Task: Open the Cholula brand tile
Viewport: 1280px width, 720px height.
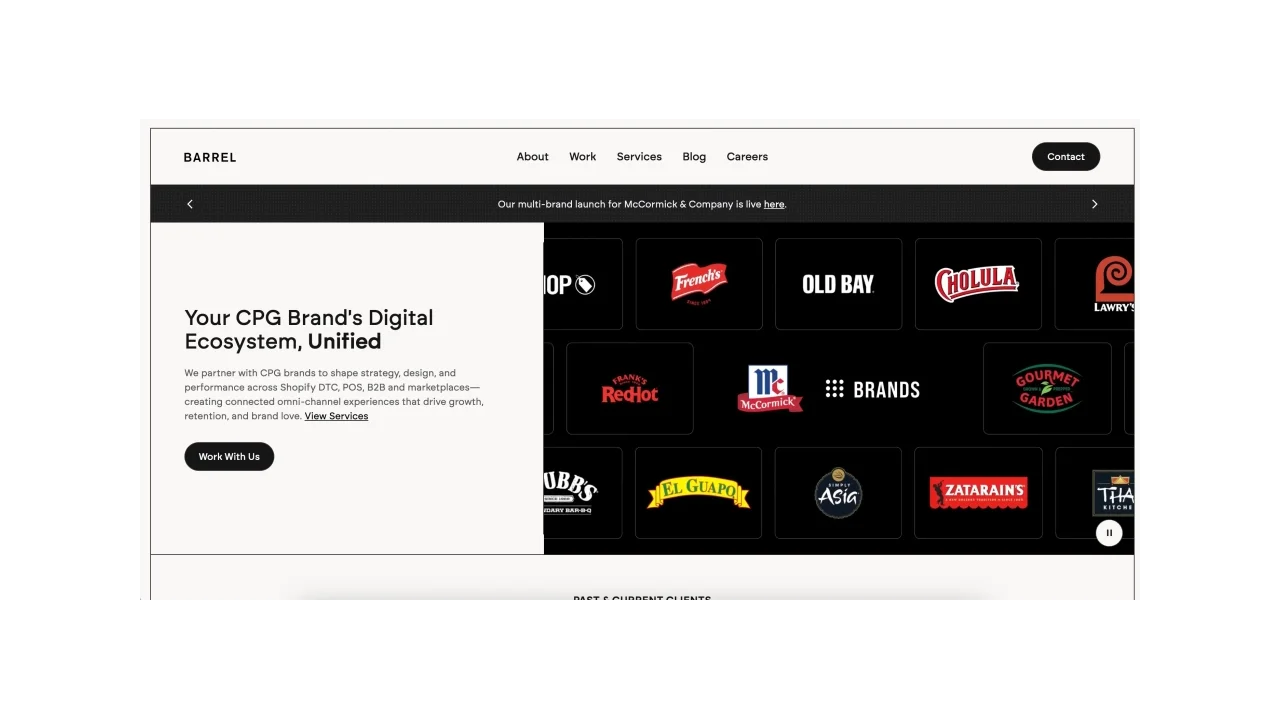Action: click(x=977, y=283)
